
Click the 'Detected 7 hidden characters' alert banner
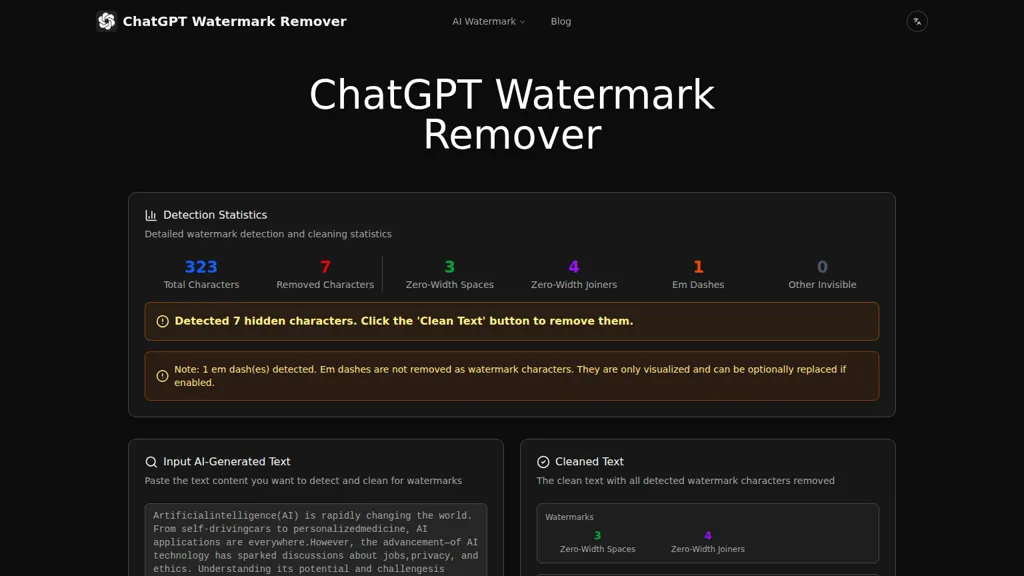(511, 321)
